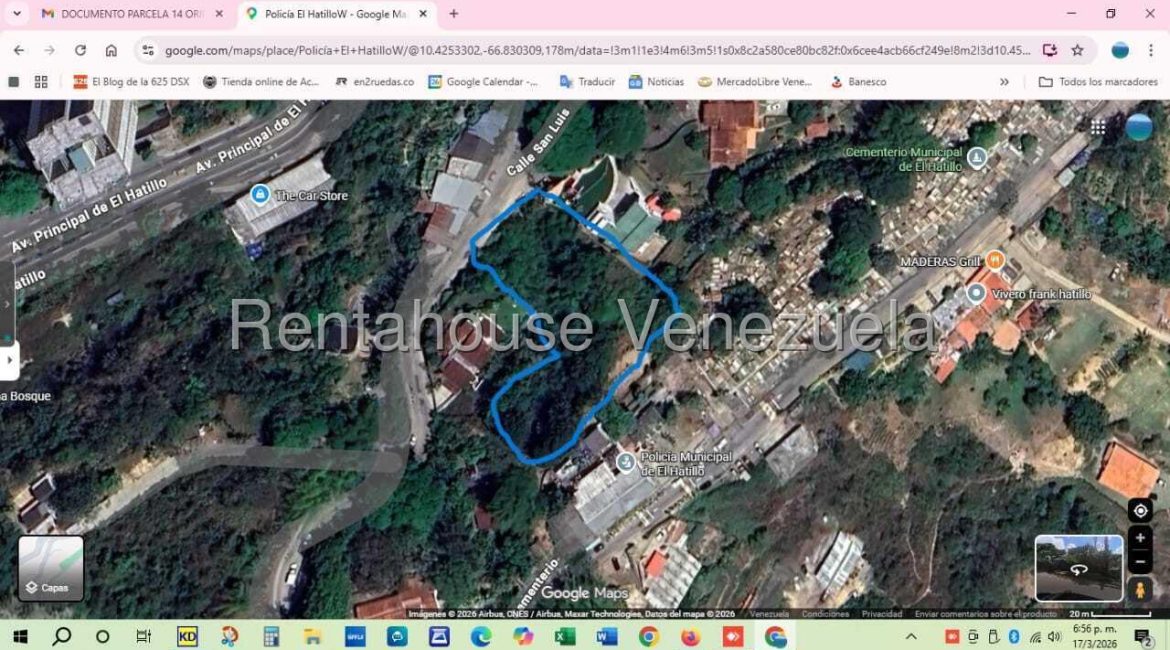Open the Banesco bookmark
Viewport: 1170px width, 650px height.
(859, 81)
